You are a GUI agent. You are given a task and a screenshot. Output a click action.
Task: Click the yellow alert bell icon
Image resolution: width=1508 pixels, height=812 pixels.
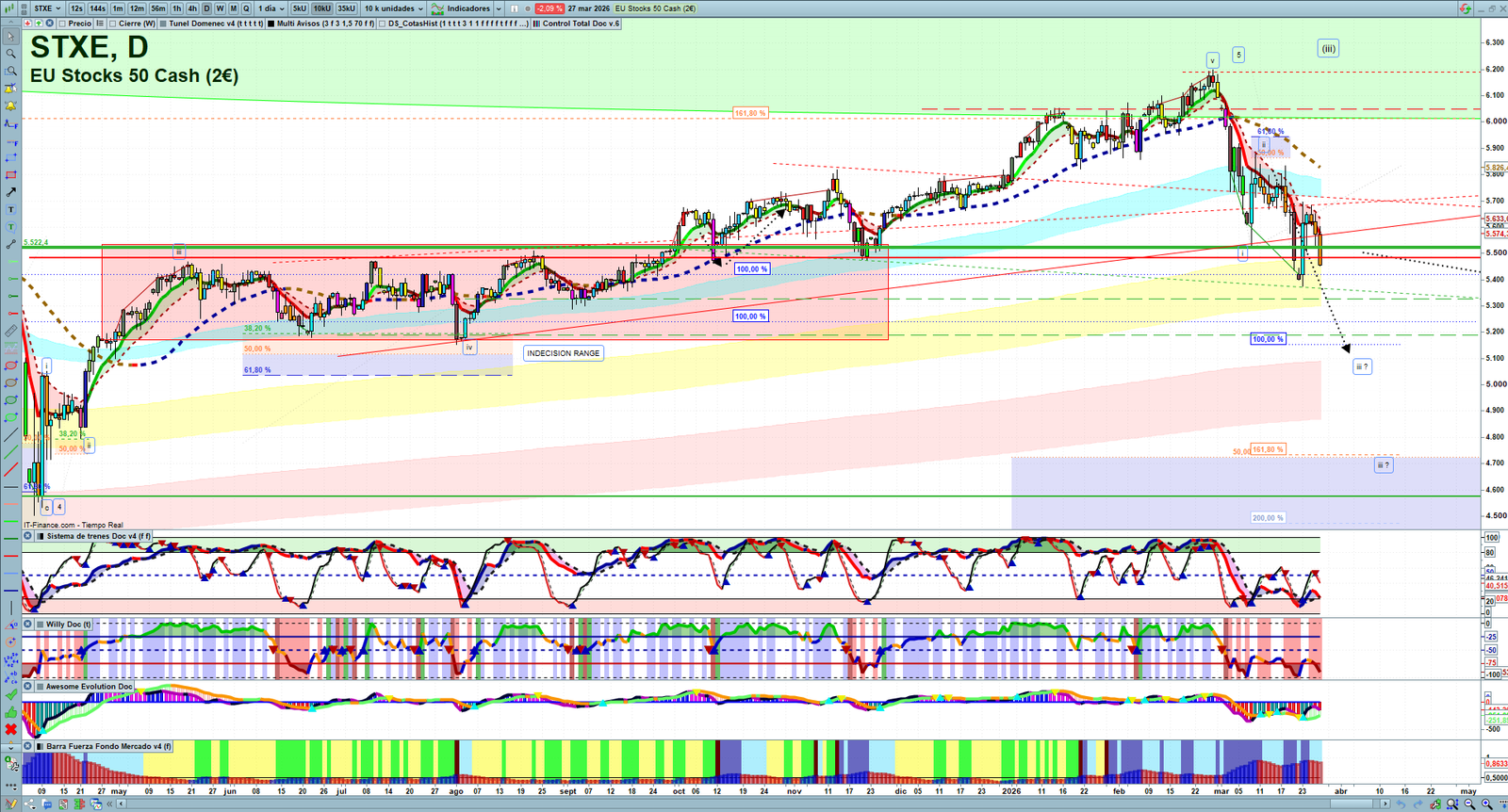[10, 106]
